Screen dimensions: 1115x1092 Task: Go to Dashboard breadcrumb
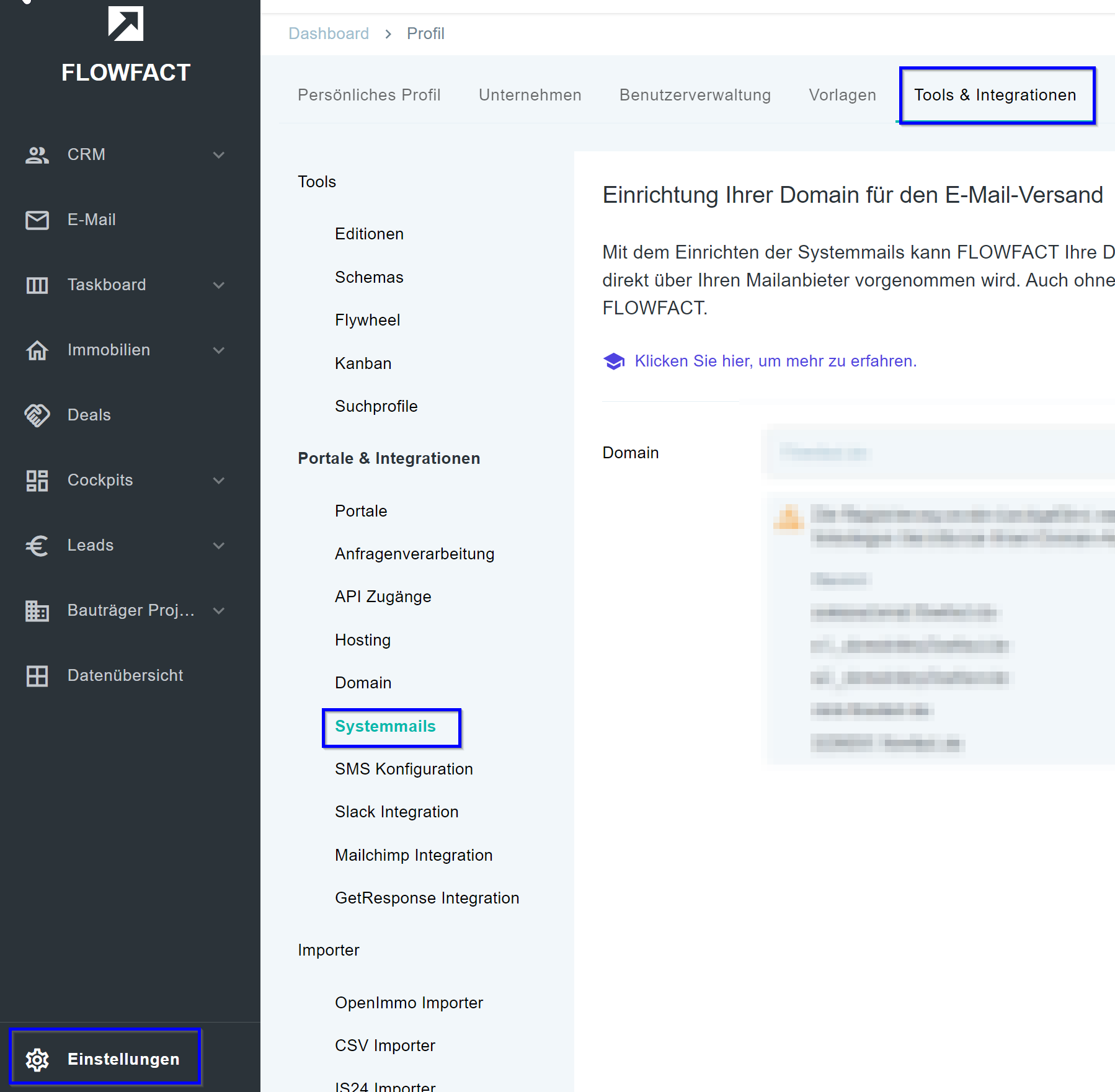coord(329,33)
